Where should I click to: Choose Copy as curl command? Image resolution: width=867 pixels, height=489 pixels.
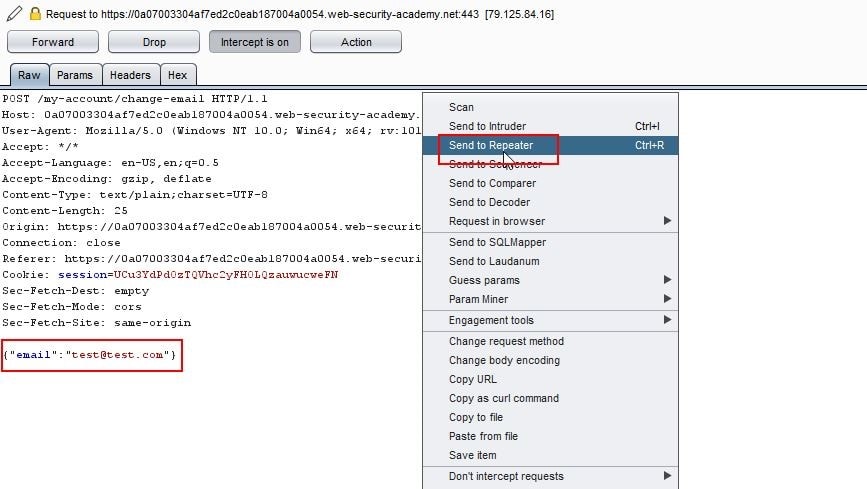point(504,398)
